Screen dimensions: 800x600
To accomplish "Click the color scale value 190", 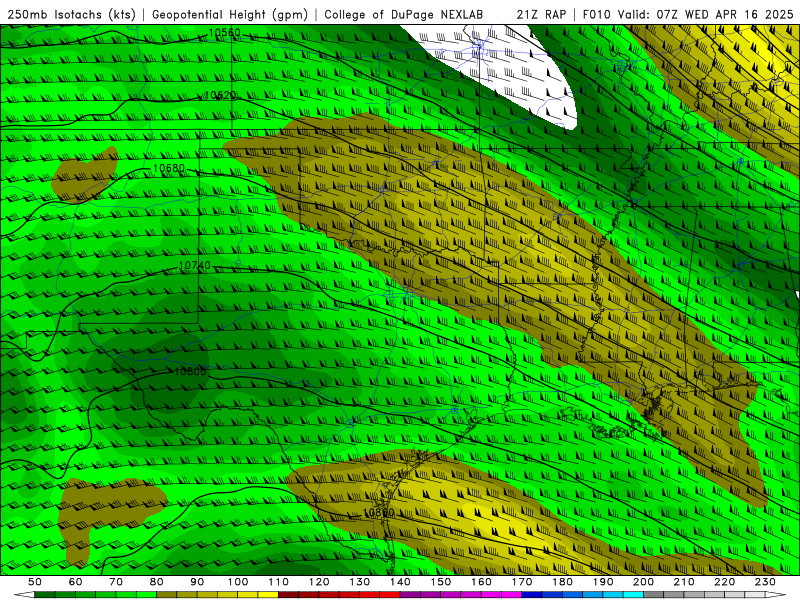I will [603, 582].
